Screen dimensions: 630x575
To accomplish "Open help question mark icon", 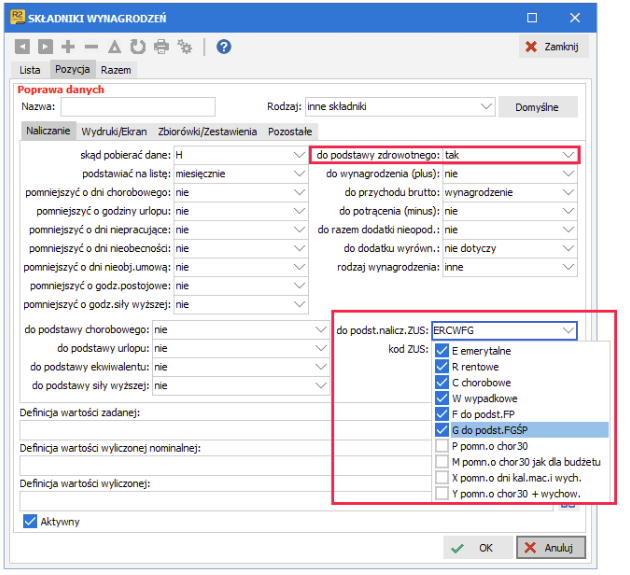I will coord(224,47).
